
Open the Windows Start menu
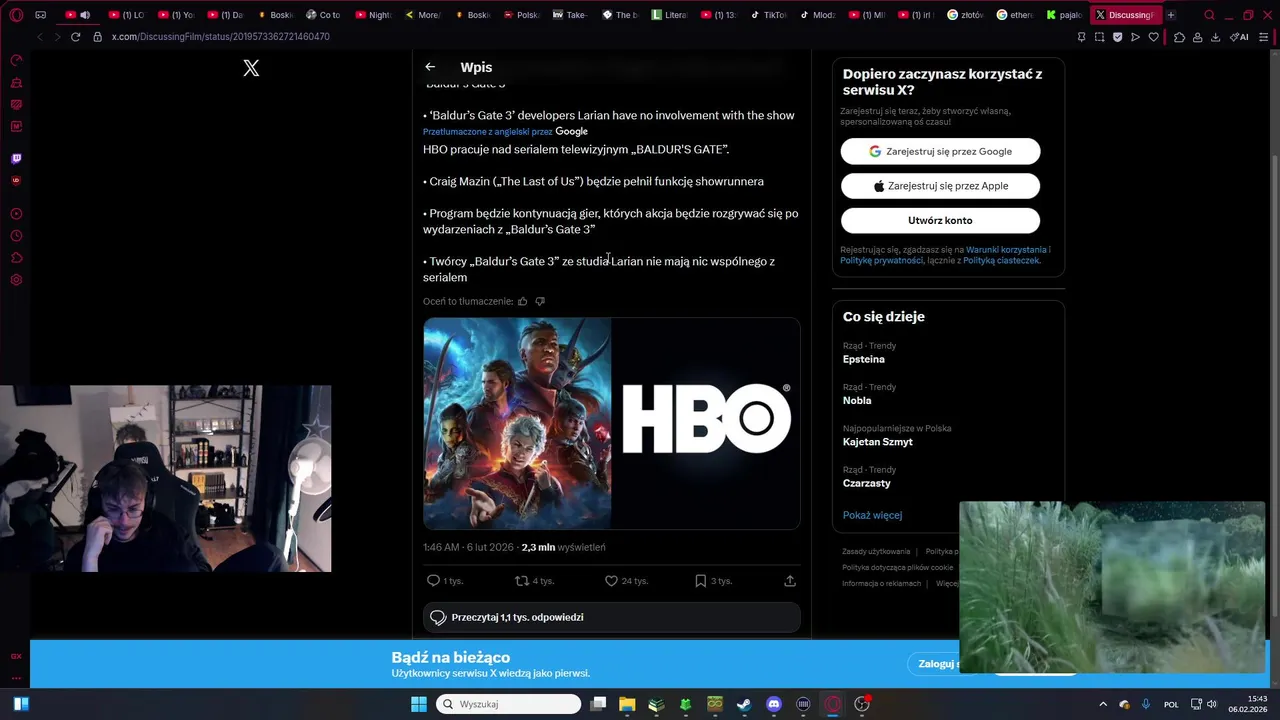tap(419, 704)
